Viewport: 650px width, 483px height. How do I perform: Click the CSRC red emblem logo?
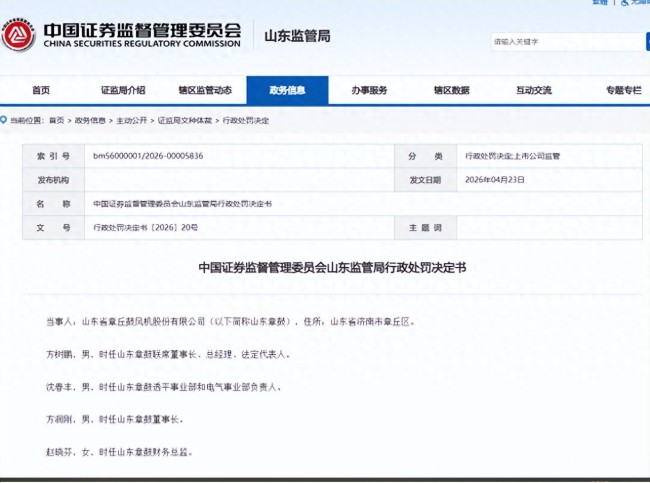(18, 36)
